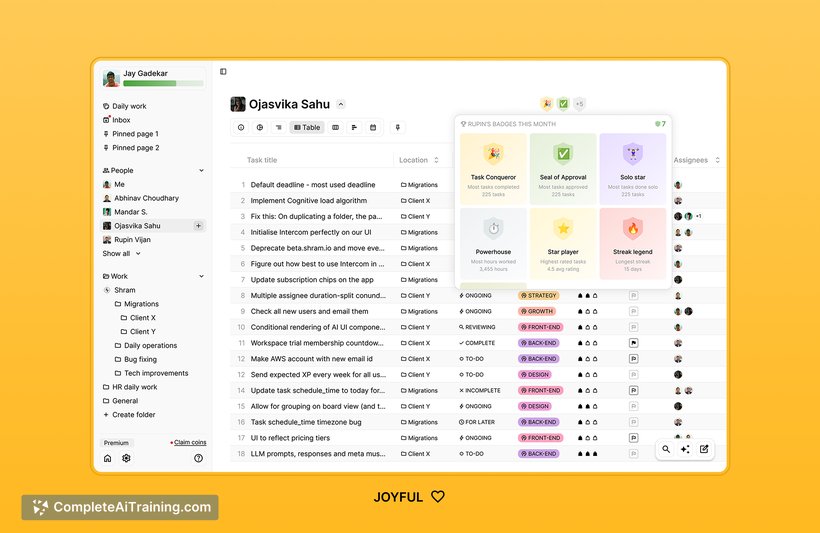Click the chevron beside Ojasvika Sahu title
Viewport: 820px width, 533px height.
click(x=341, y=104)
